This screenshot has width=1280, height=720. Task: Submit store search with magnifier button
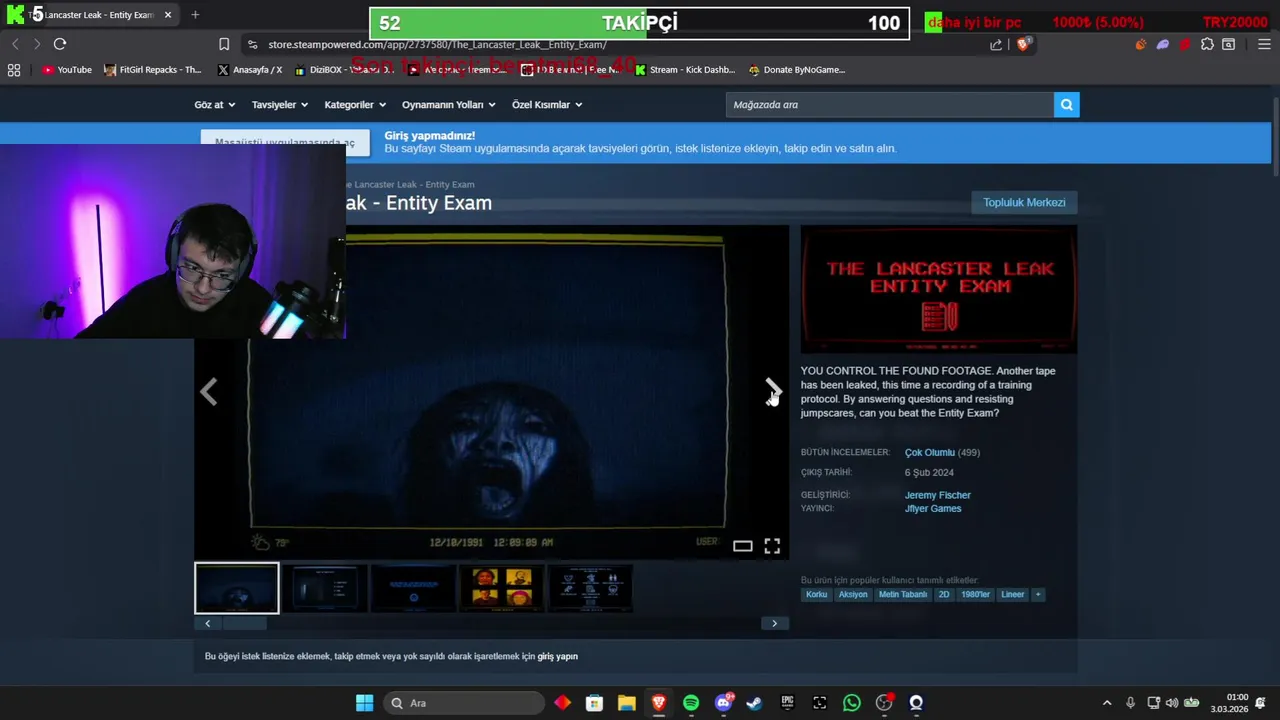1066,105
